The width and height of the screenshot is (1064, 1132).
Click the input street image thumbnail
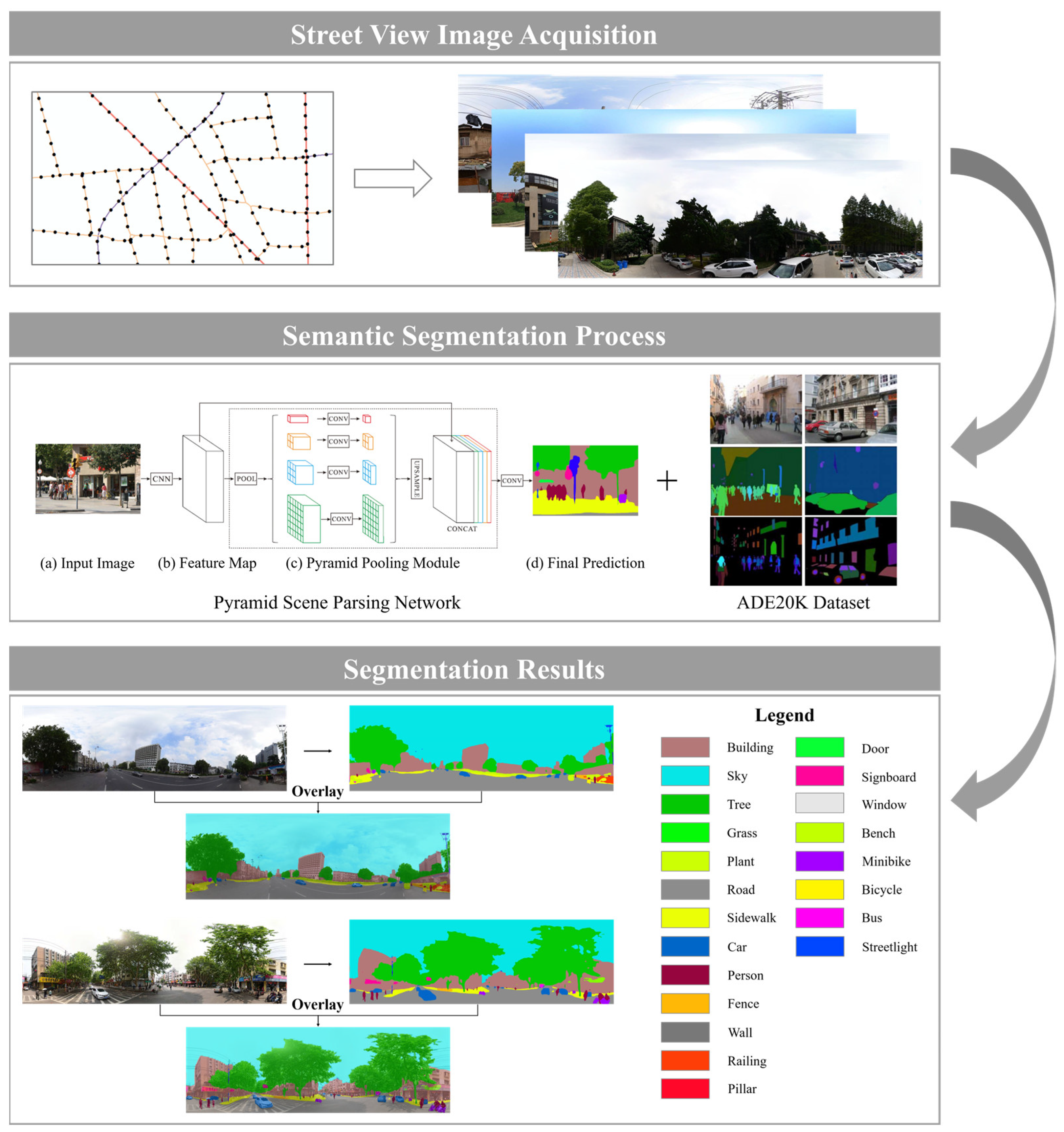88,479
